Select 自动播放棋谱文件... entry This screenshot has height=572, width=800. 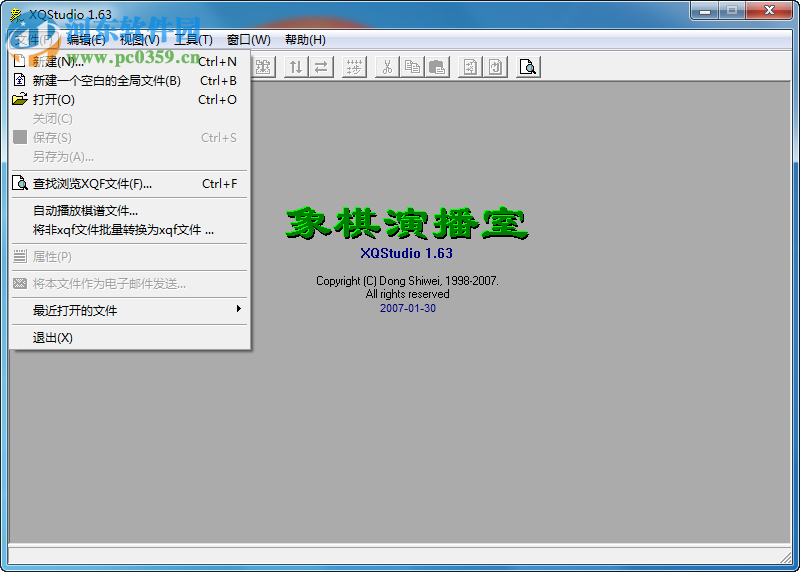tap(129, 211)
